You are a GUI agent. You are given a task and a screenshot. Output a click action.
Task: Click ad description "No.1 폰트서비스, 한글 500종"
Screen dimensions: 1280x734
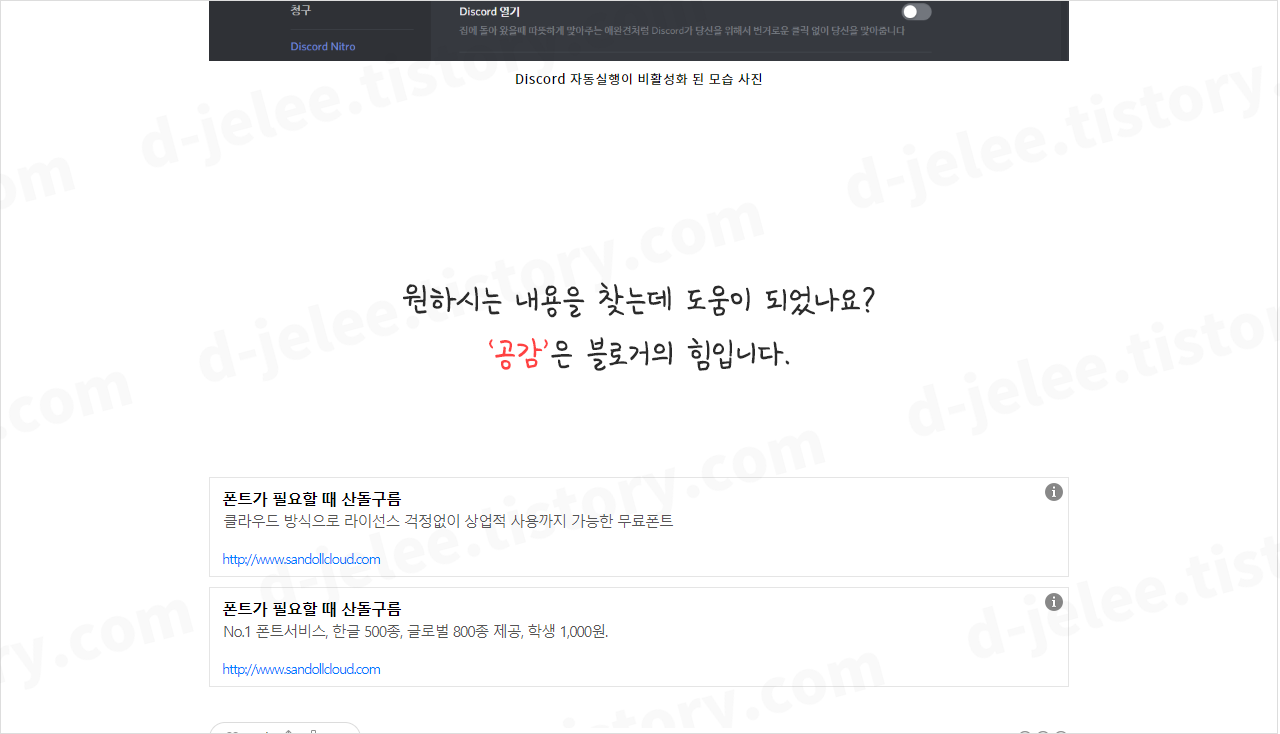click(x=415, y=631)
